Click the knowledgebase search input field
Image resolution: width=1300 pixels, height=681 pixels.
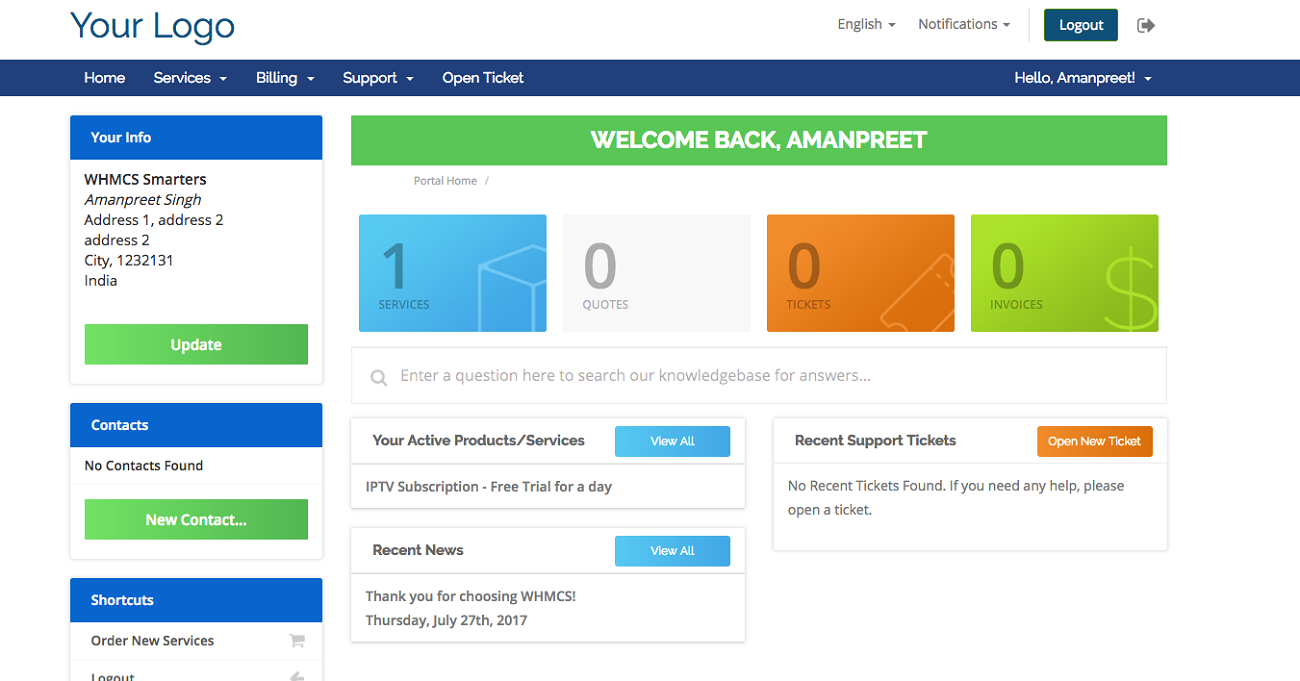tap(770, 376)
